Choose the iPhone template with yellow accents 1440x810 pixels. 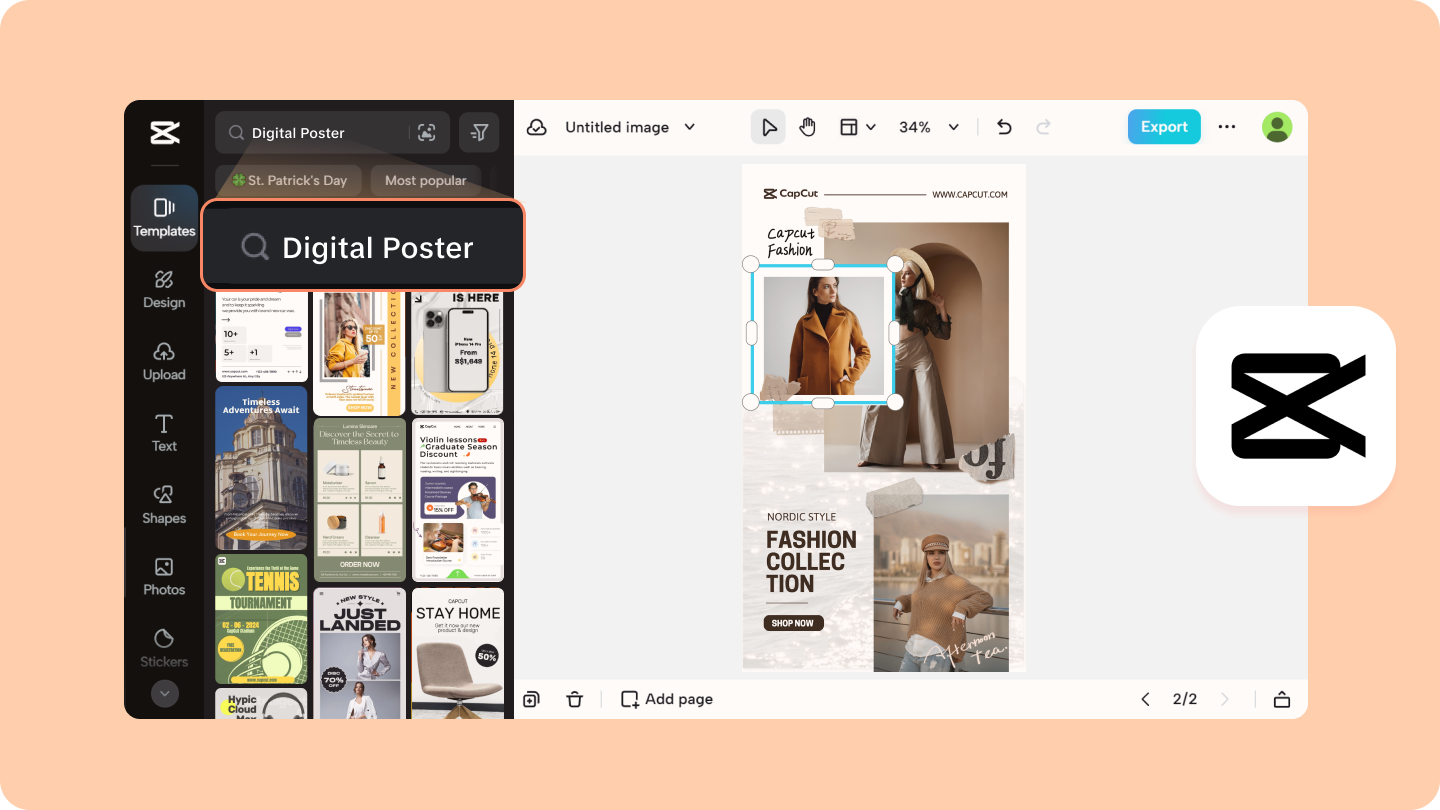coord(458,352)
